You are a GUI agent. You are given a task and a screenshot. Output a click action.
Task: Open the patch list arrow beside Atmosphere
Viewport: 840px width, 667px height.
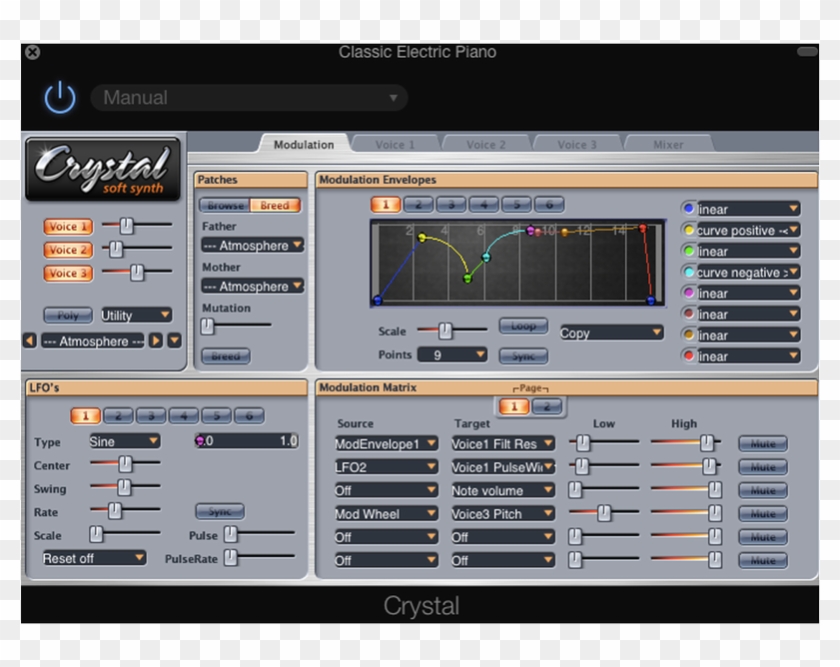(x=175, y=341)
